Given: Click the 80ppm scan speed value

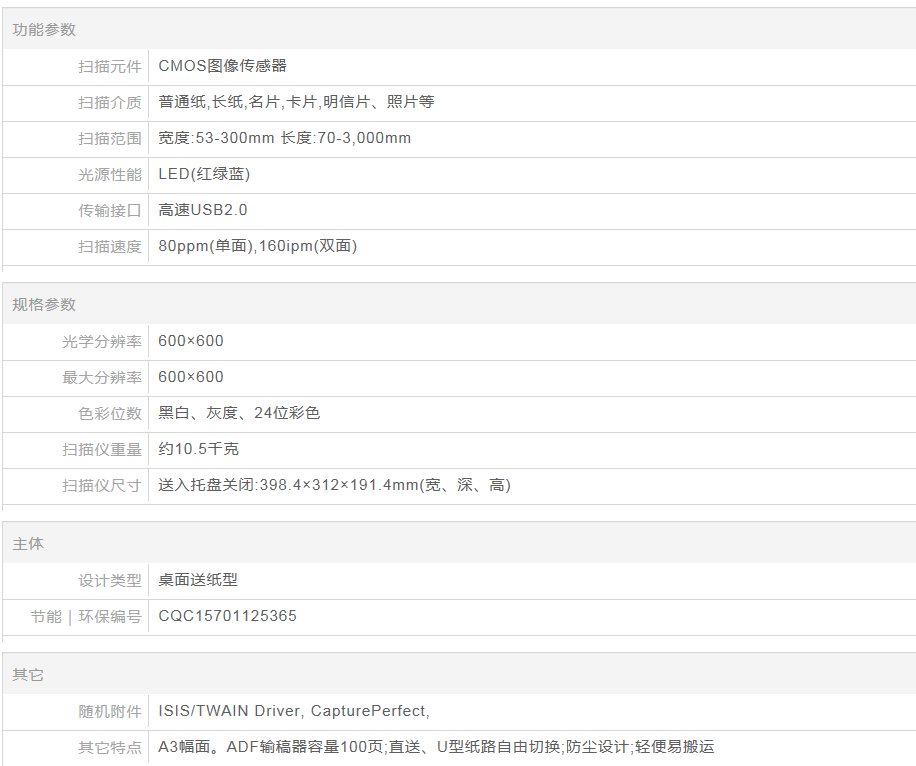Looking at the screenshot, I should (x=257, y=246).
